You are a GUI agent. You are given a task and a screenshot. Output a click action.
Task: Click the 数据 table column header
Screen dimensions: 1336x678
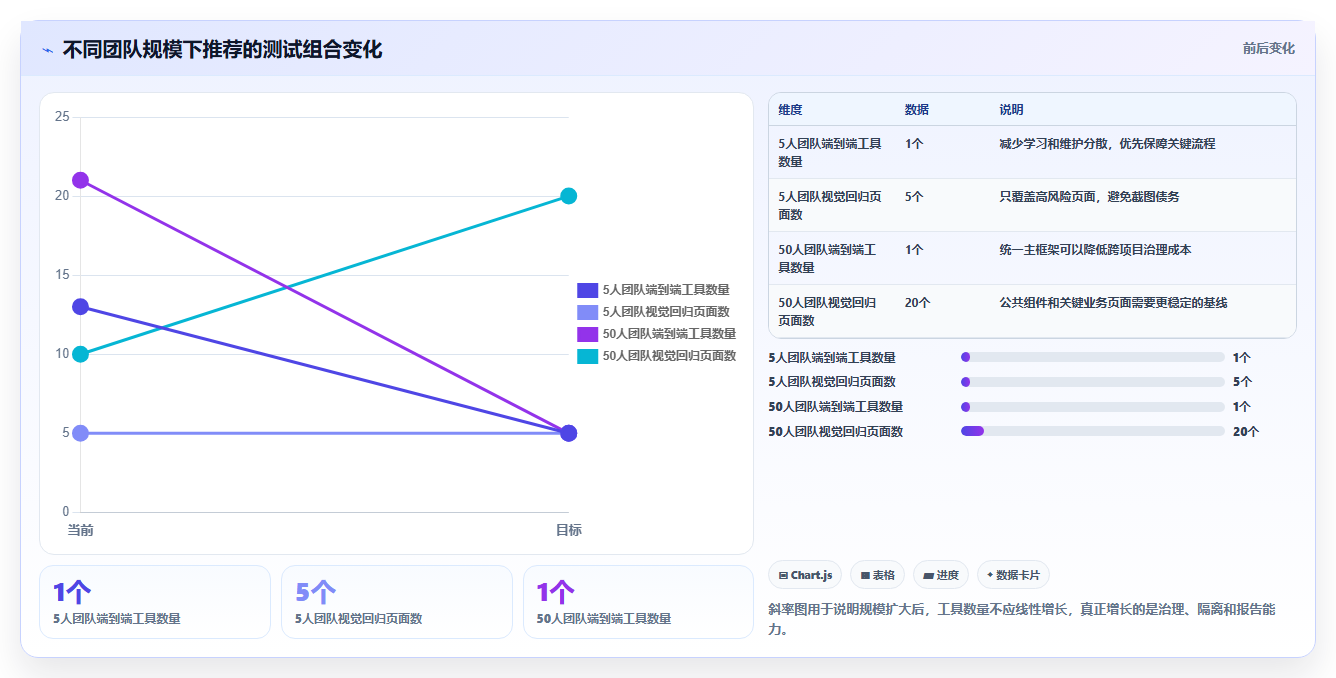(917, 110)
